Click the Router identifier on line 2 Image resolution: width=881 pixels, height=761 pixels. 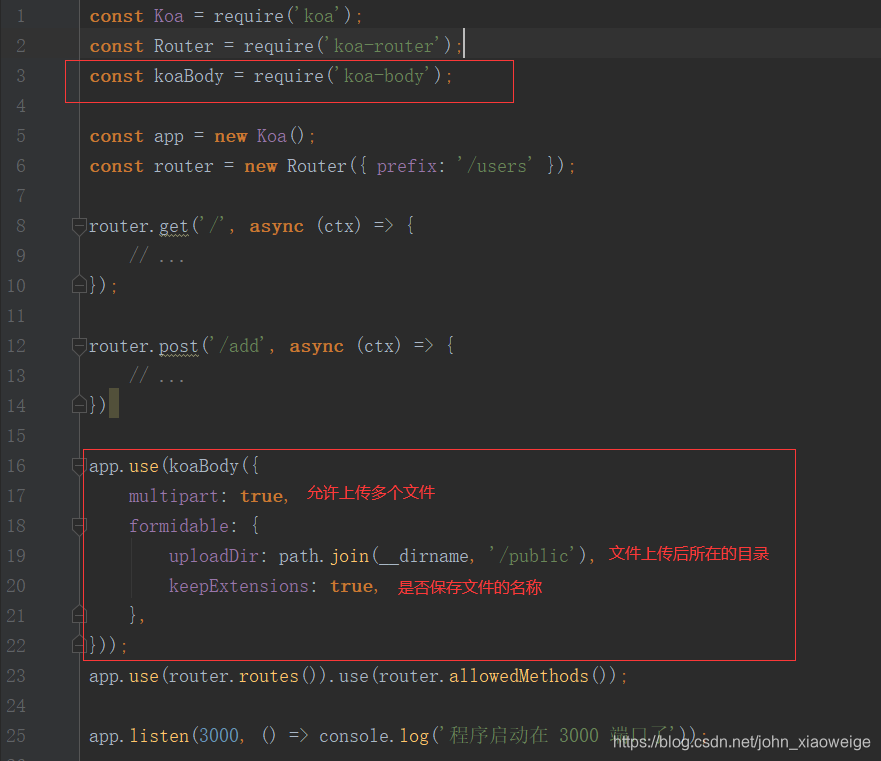point(184,46)
